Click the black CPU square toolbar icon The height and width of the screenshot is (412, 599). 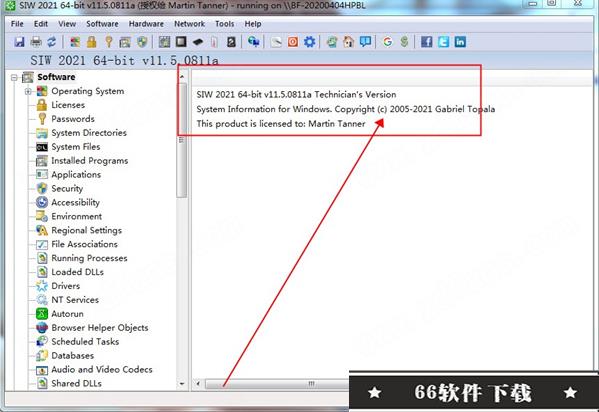[x=181, y=42]
